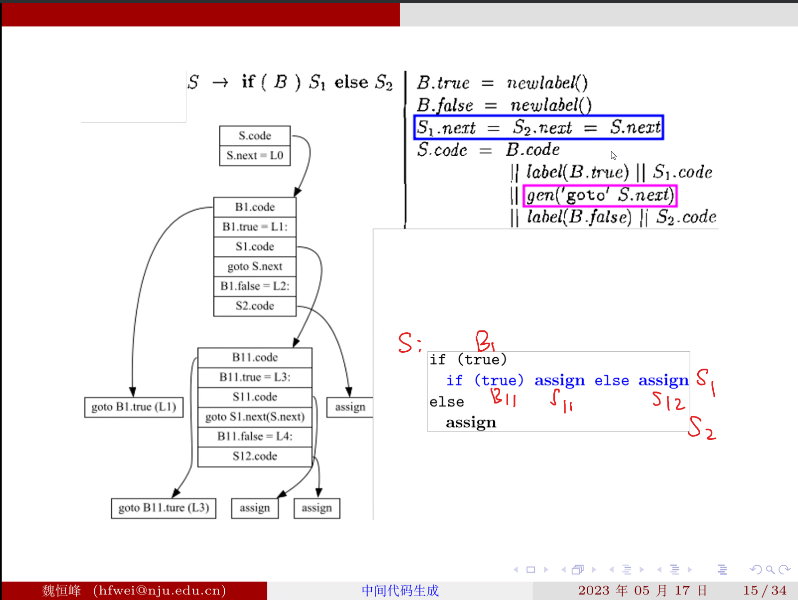Screen dimensions: 798x600
Task: Click the go-forward curved arrow icon
Action: click(x=784, y=569)
